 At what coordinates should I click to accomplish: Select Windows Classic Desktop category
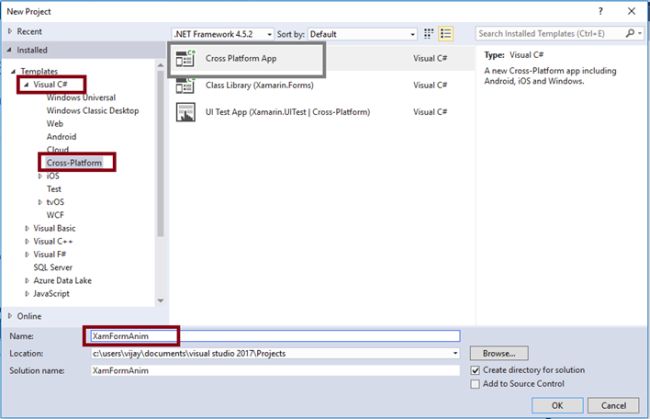coord(93,111)
